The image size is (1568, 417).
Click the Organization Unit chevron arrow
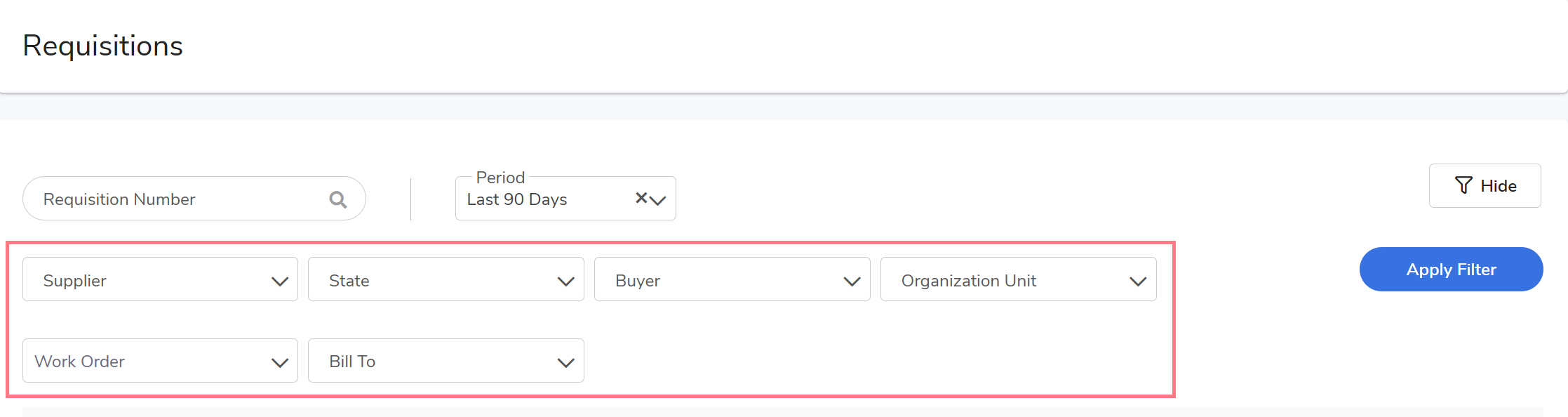point(1138,282)
